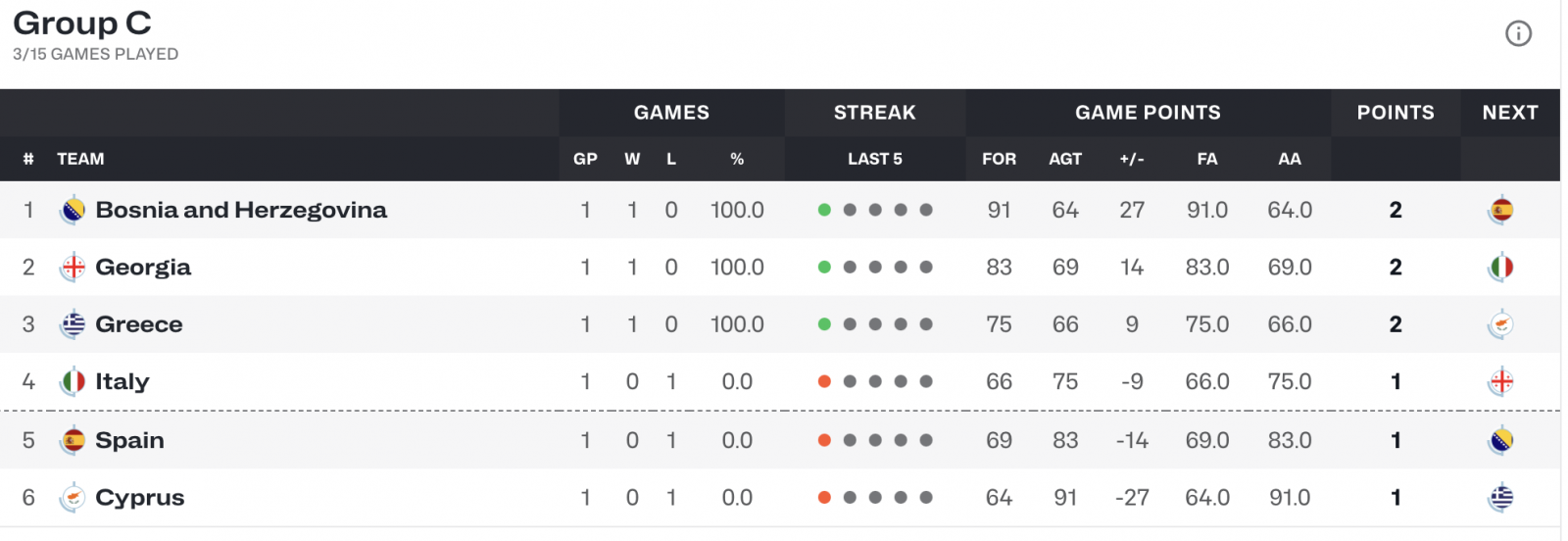Image resolution: width=1568 pixels, height=541 pixels.
Task: Click Cyprus flag in Greece's NEXT column
Action: 1500,324
